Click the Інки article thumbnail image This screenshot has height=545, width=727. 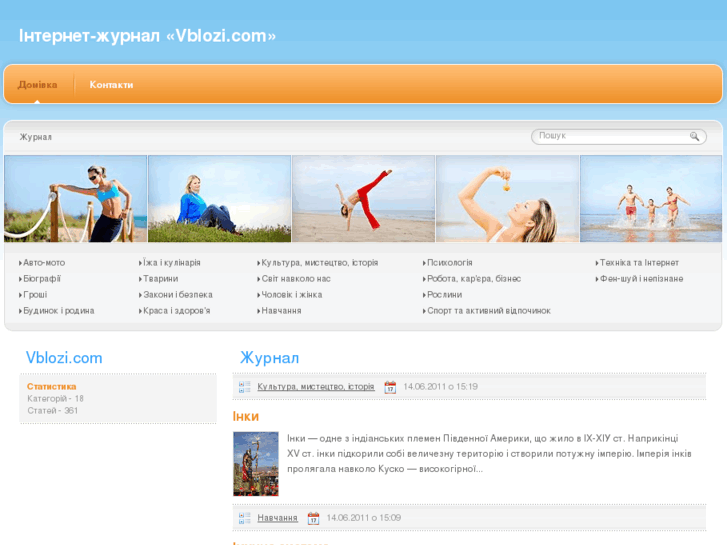click(x=256, y=464)
